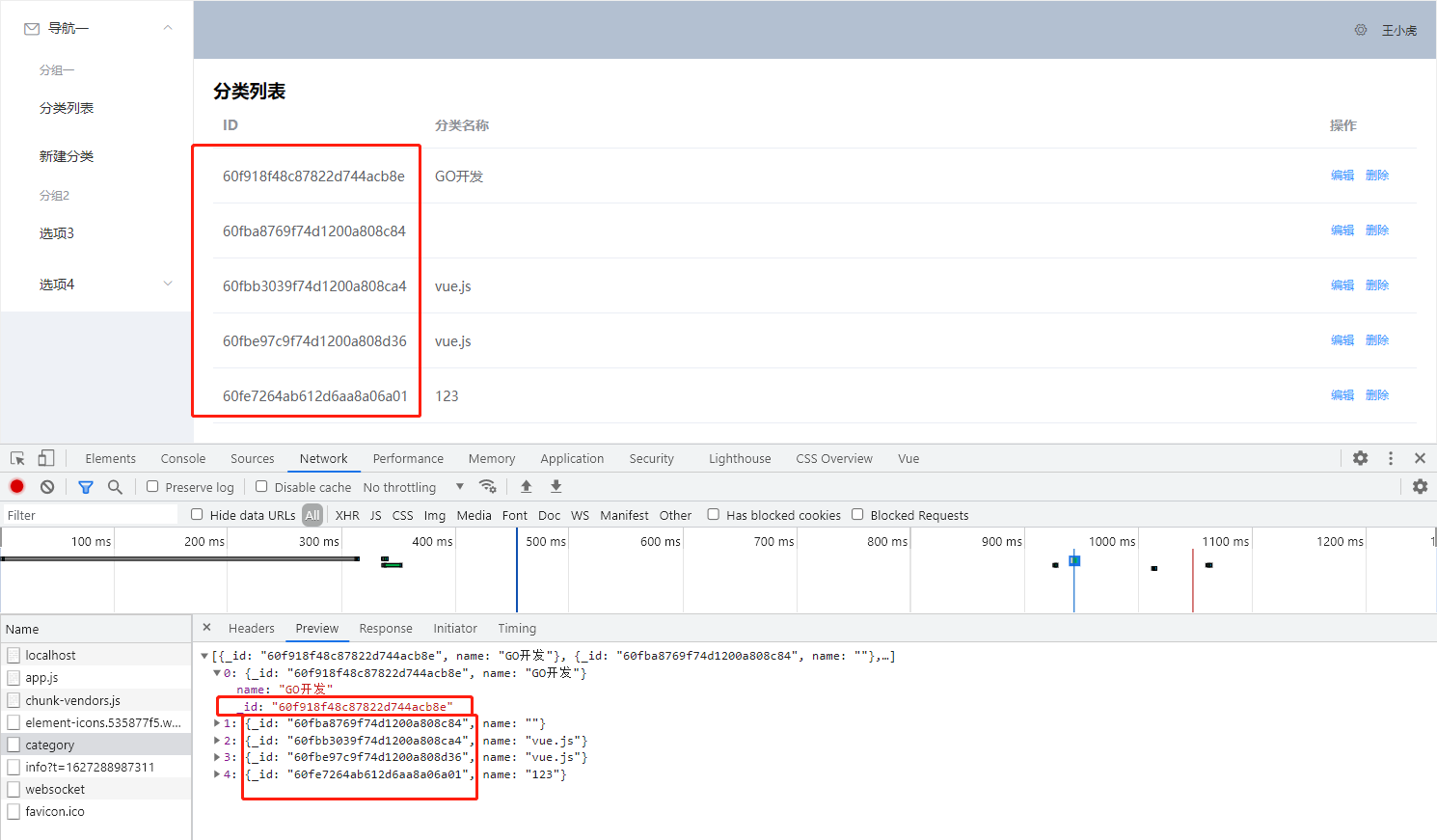Open the Vue devtools tab
1437x840 pixels.
[x=908, y=459]
